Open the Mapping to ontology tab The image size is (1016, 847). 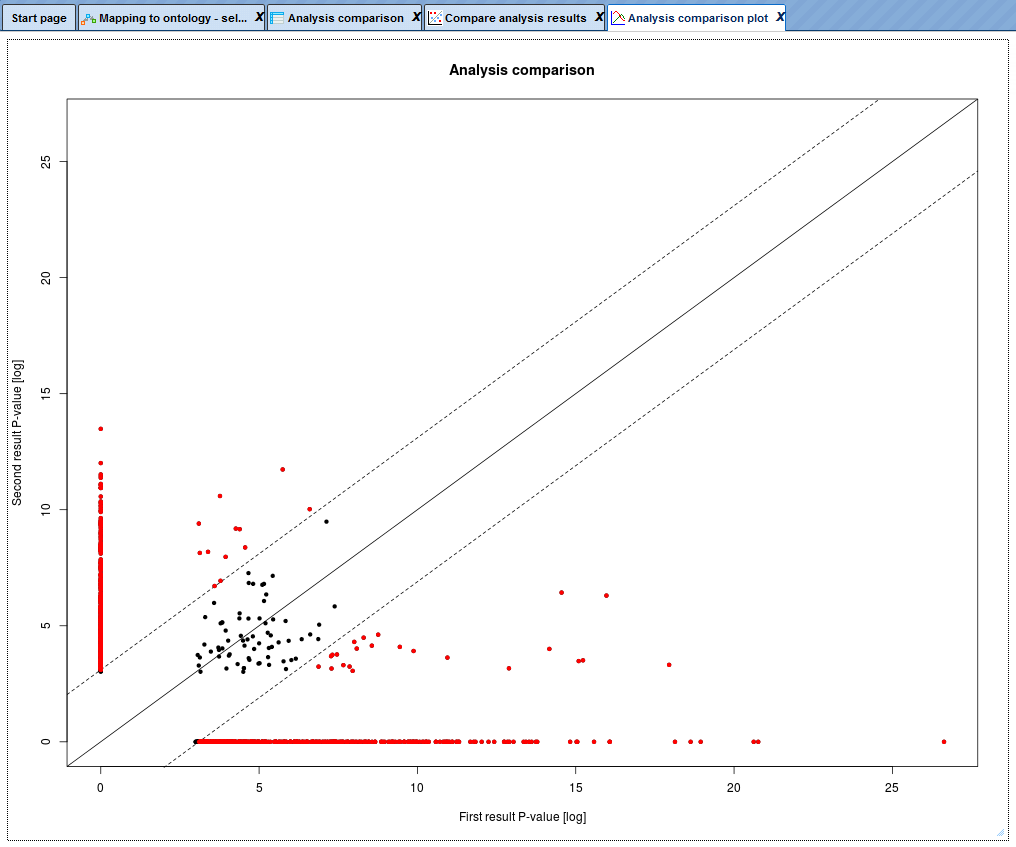172,18
